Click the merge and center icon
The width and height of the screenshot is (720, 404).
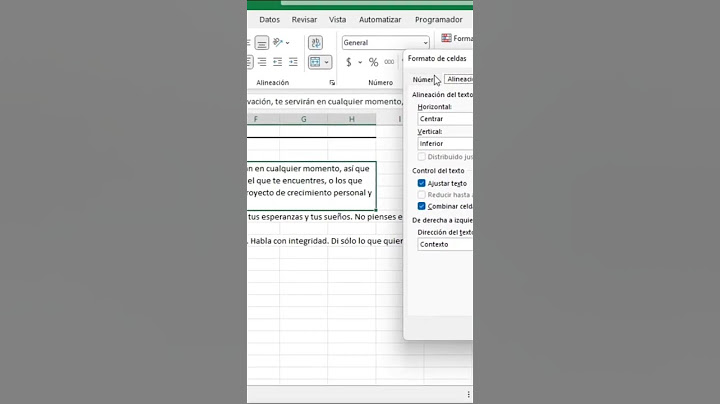(315, 62)
